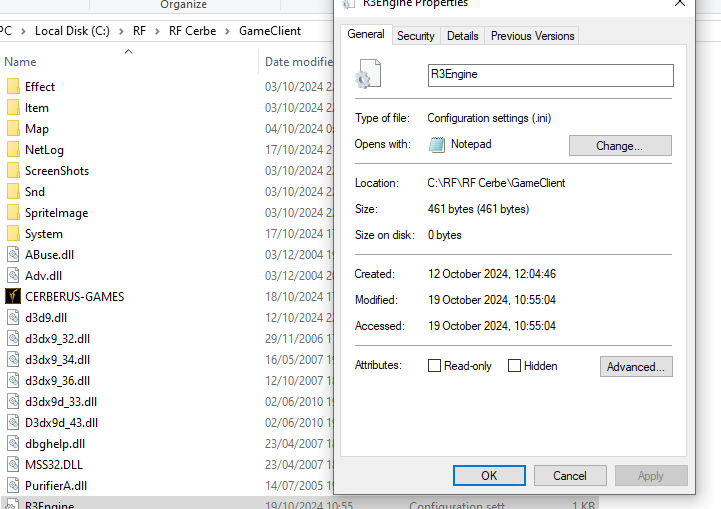Select the NetLog folder icon
The image size is (721, 509).
pos(13,150)
